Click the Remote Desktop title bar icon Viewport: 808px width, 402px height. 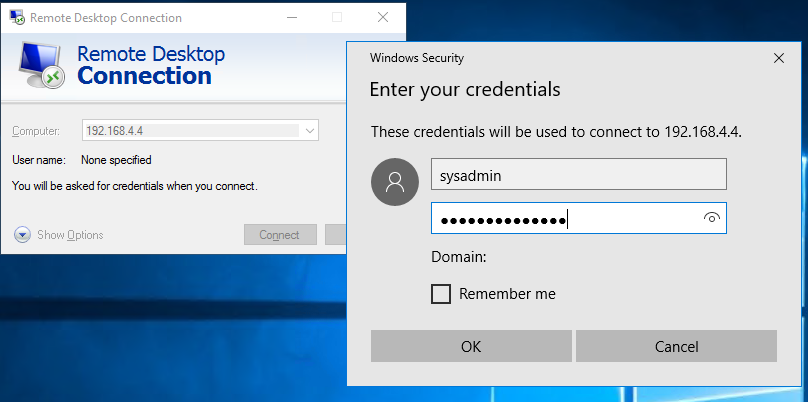point(17,18)
